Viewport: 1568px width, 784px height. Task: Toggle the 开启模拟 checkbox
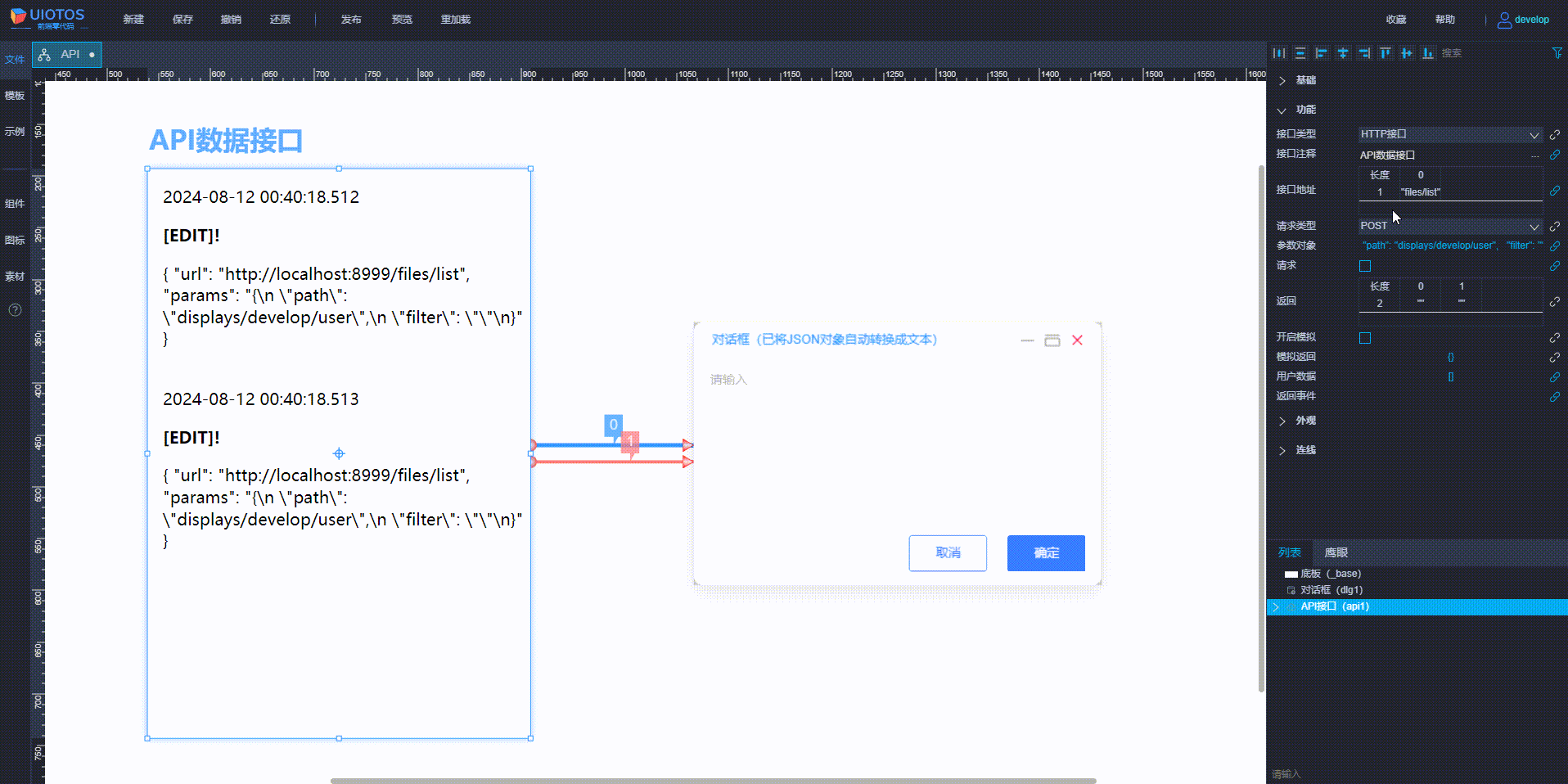[1365, 338]
